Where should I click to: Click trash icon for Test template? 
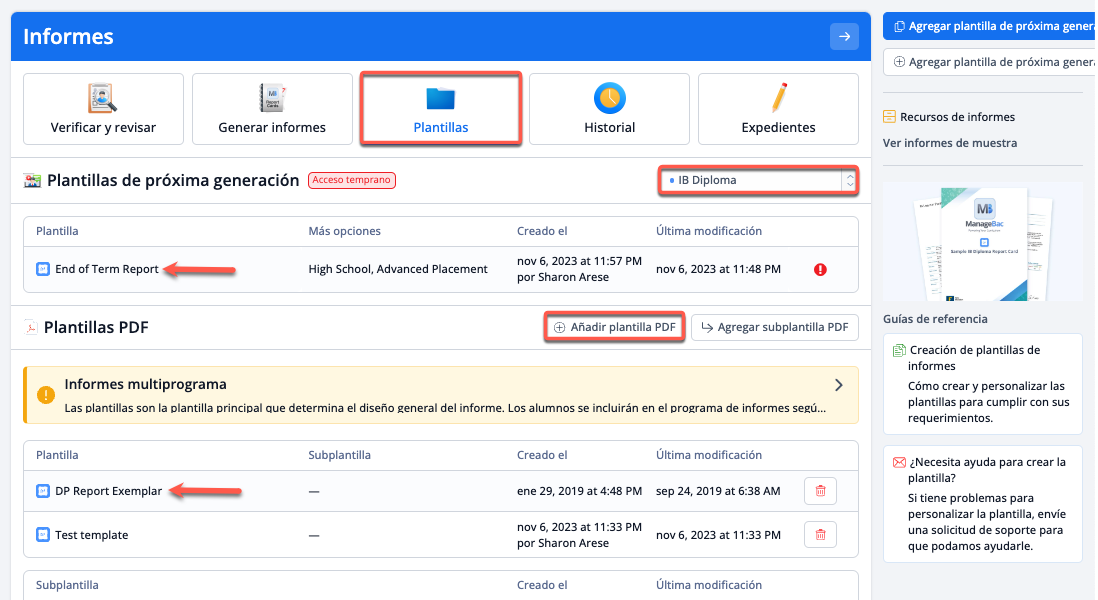coord(820,535)
